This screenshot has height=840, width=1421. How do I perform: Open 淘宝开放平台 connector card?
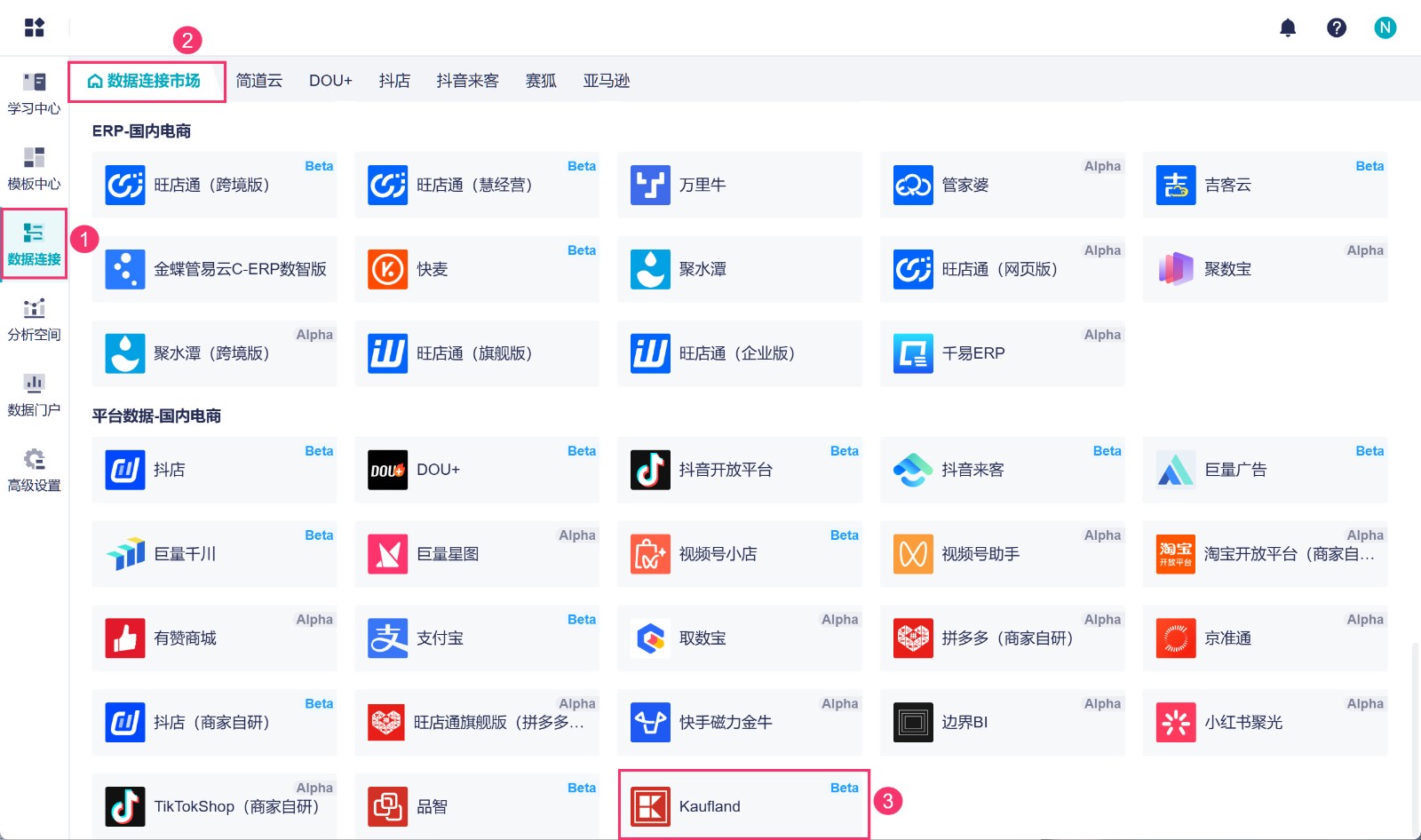pyautogui.click(x=1266, y=554)
